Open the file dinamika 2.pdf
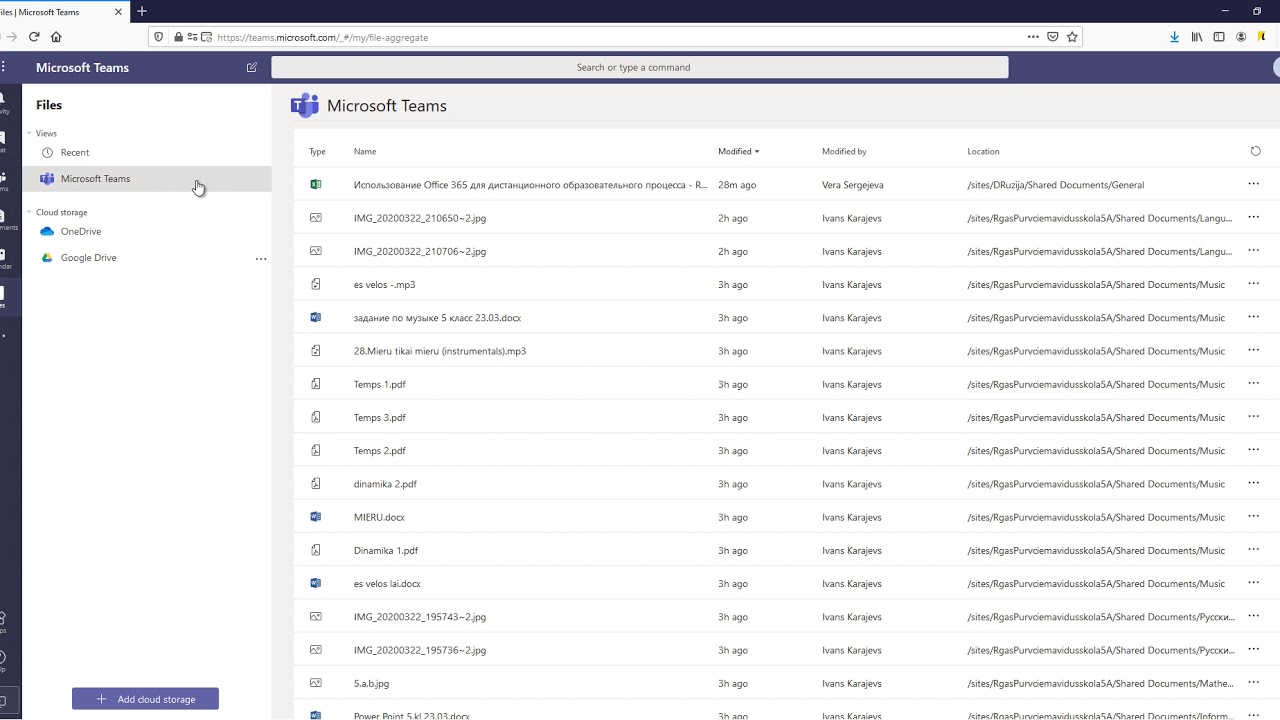Image resolution: width=1280 pixels, height=720 pixels. click(385, 484)
